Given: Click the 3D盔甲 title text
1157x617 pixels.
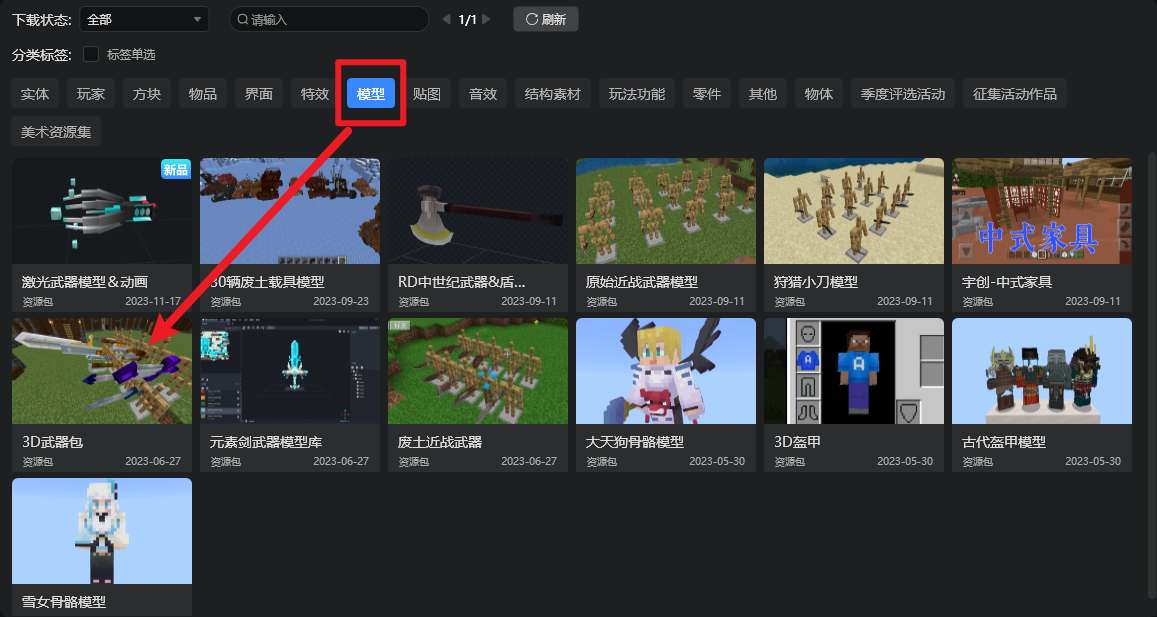Looking at the screenshot, I should pos(797,442).
